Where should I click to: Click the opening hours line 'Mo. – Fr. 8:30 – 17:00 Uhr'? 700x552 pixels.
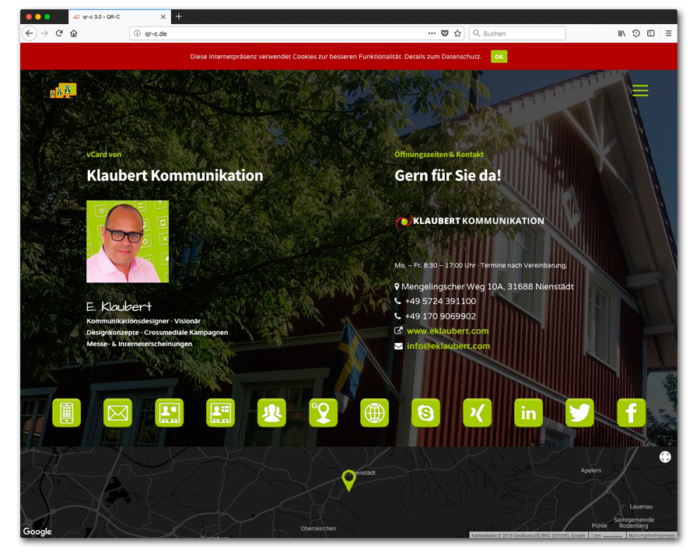coord(435,265)
